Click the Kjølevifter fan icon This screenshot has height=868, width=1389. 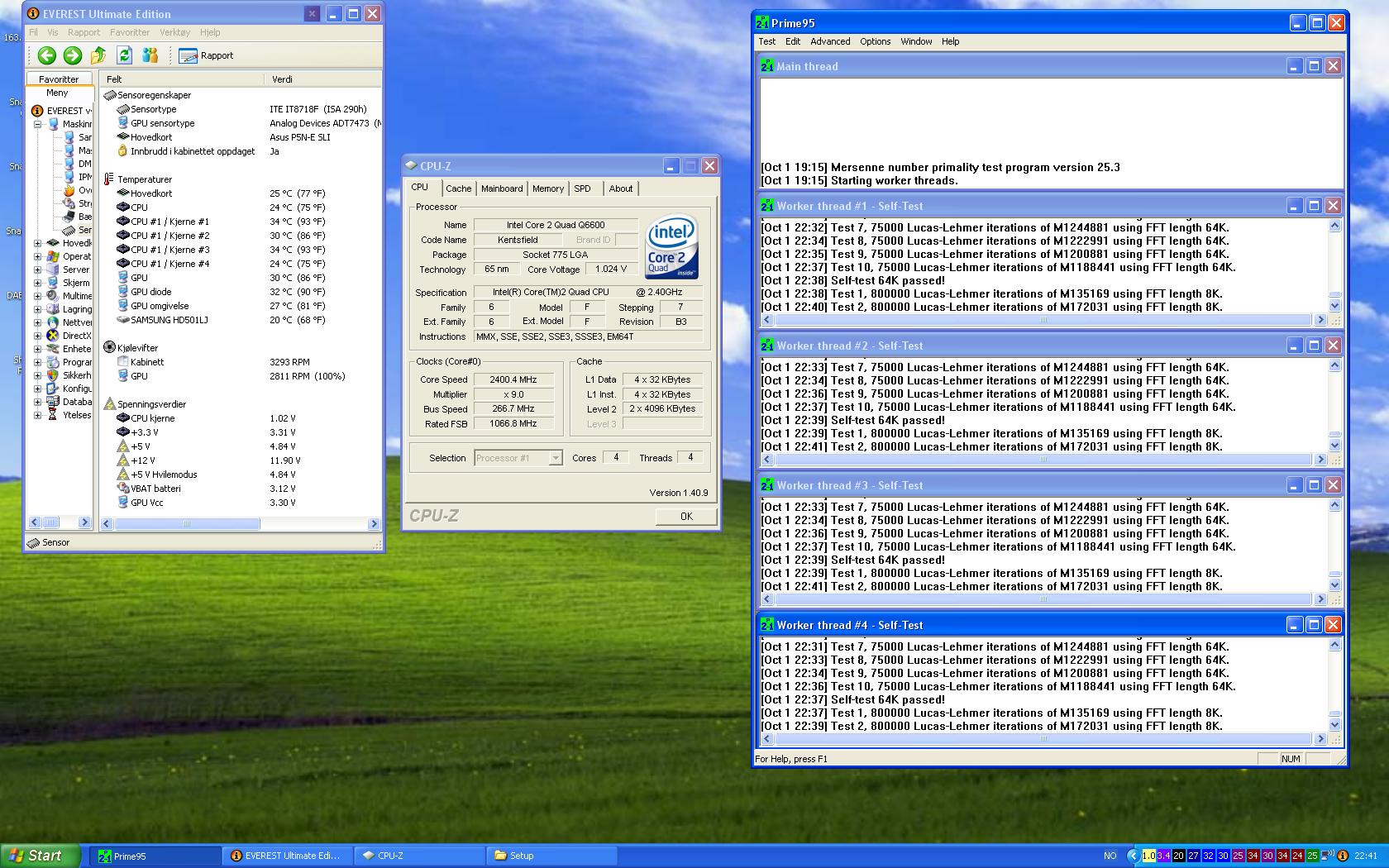[109, 348]
